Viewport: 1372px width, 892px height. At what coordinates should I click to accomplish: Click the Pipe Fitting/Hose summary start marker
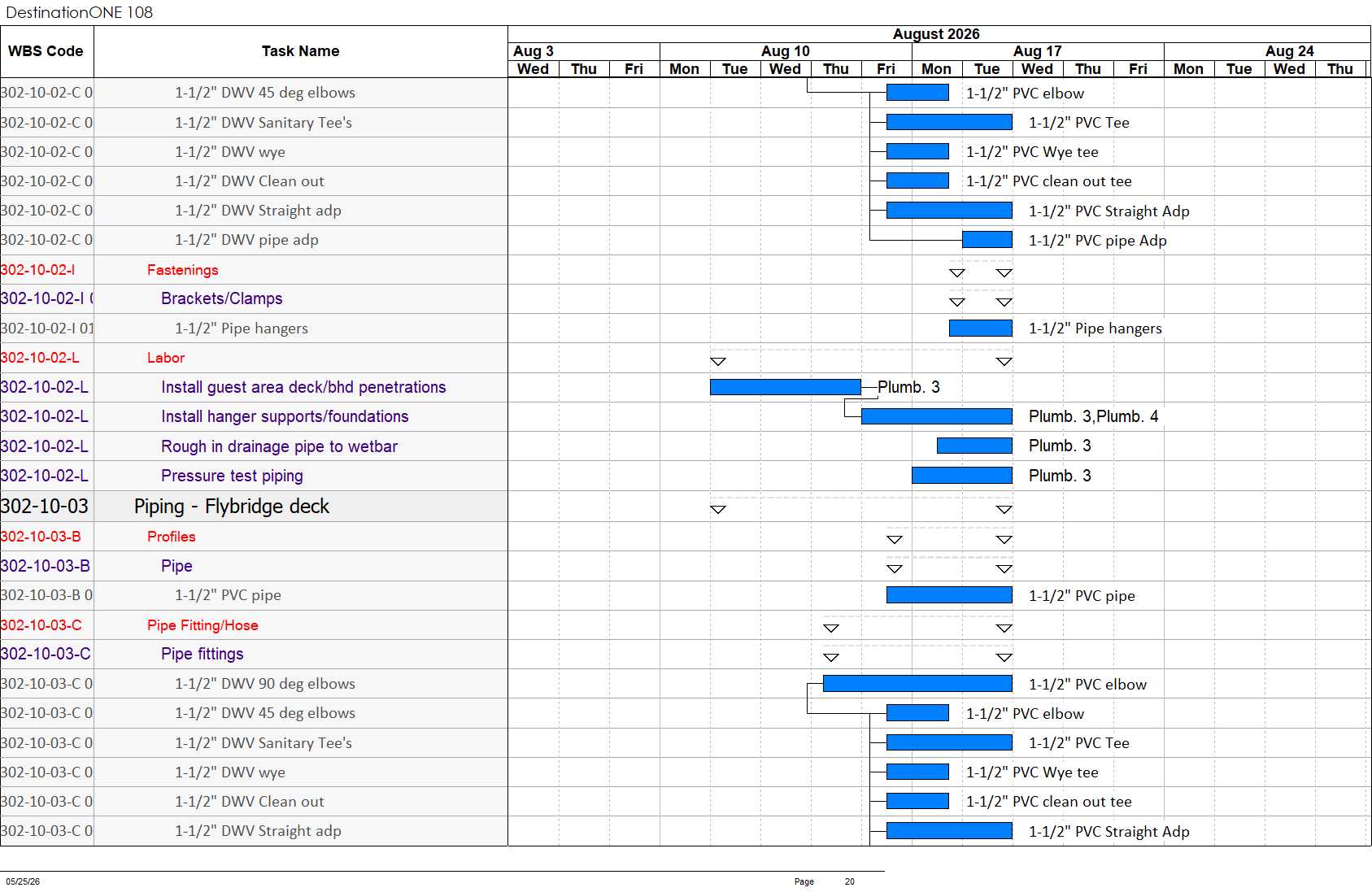(x=831, y=628)
